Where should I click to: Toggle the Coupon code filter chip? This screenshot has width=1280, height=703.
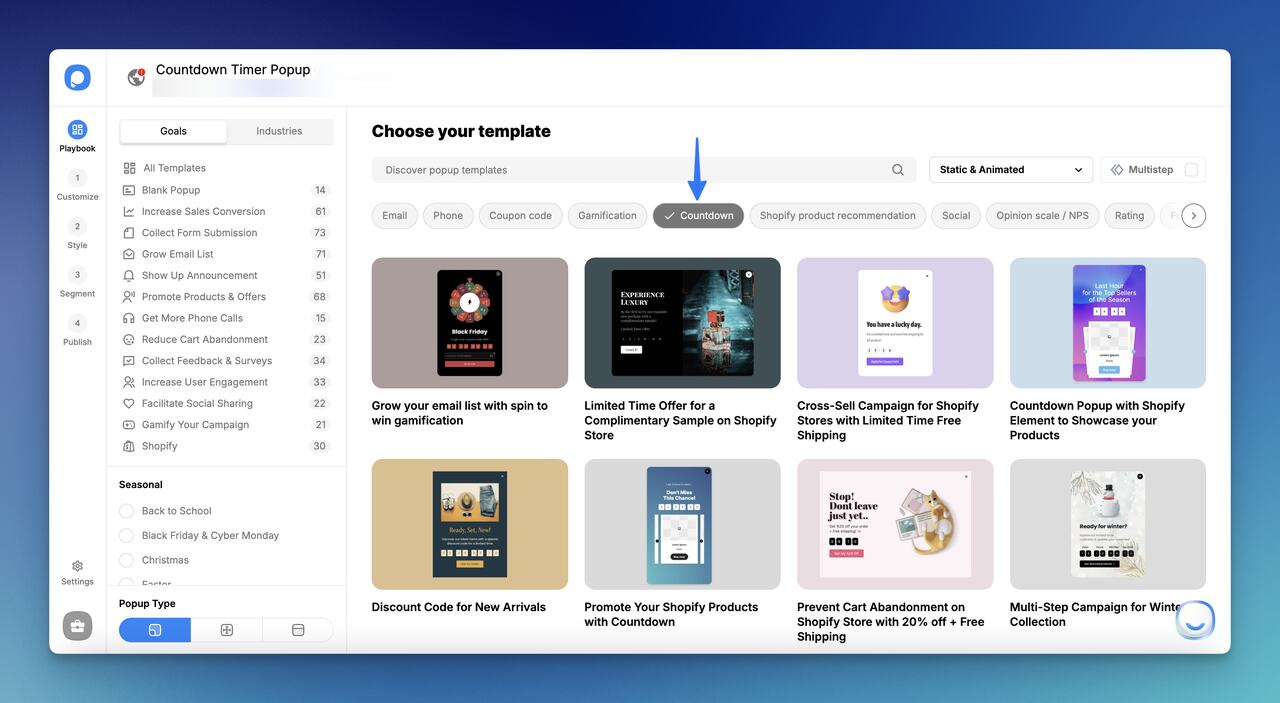pyautogui.click(x=520, y=215)
